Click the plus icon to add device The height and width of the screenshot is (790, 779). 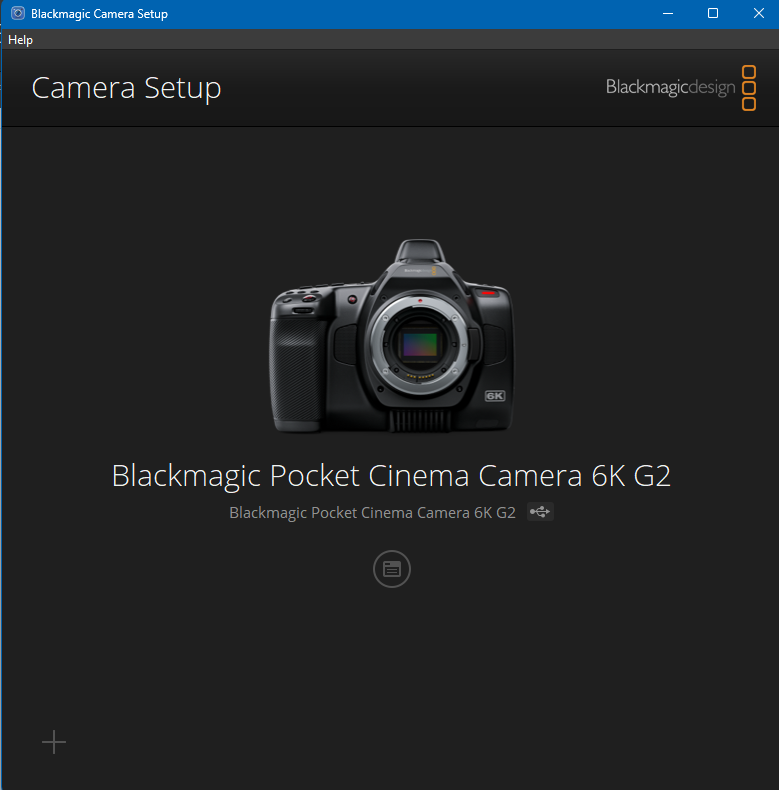coord(54,742)
